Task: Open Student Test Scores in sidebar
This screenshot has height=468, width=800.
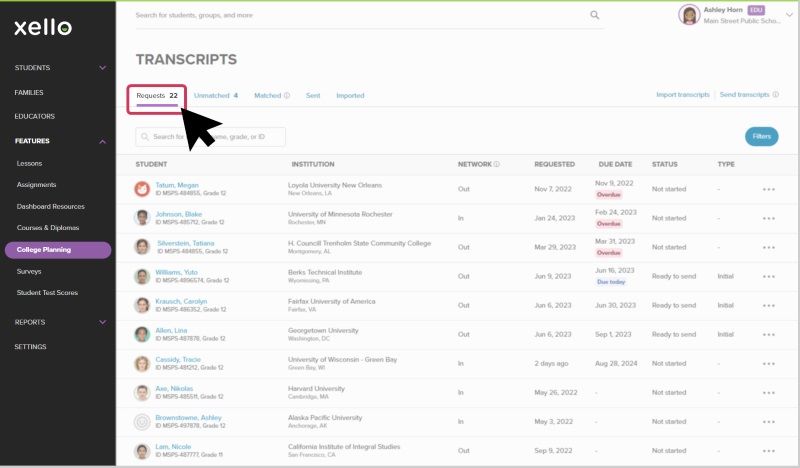Action: pyautogui.click(x=48, y=293)
